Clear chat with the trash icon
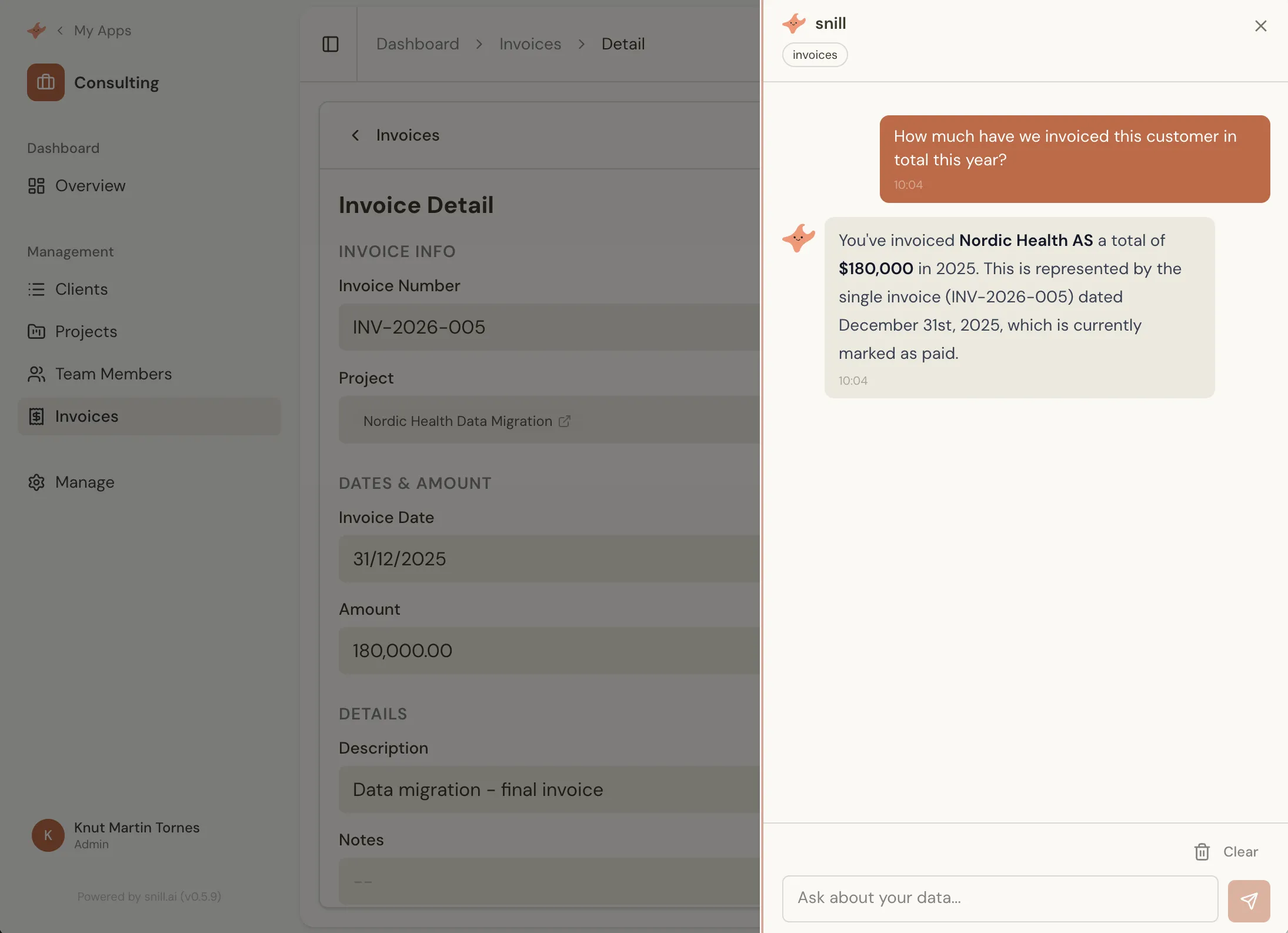The width and height of the screenshot is (1288, 933). tap(1201, 851)
